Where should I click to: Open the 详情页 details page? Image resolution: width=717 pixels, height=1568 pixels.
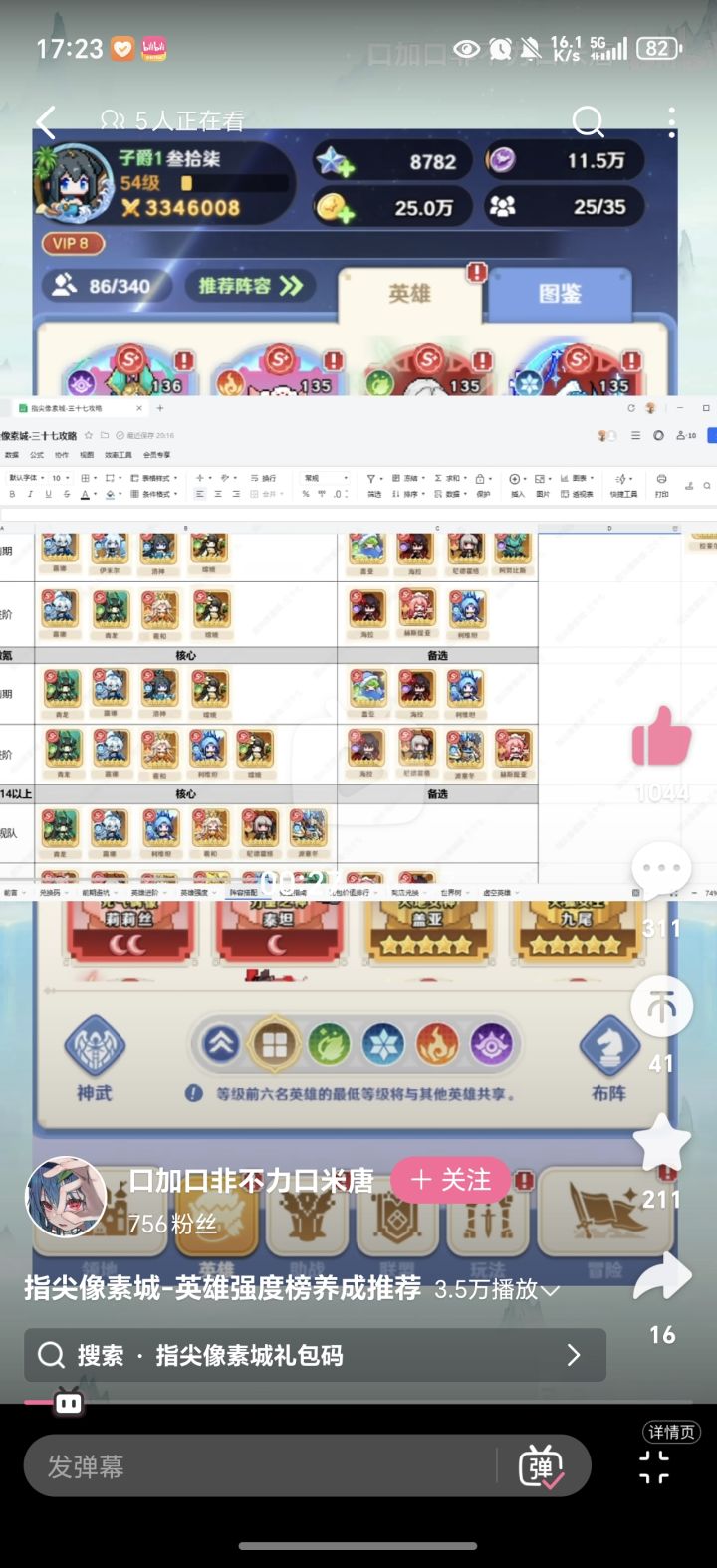click(671, 1432)
